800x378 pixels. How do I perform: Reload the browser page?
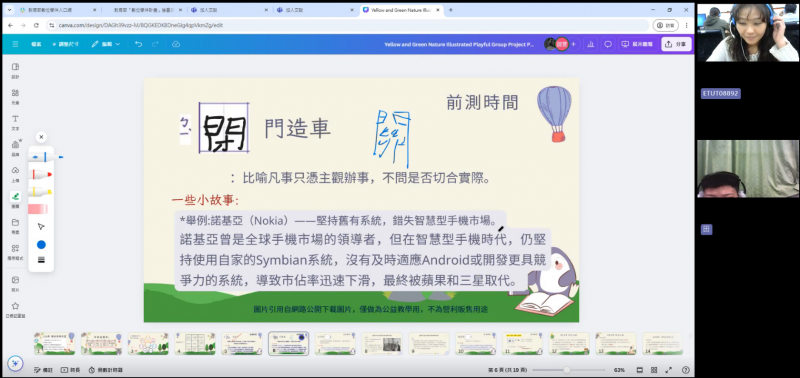[36, 25]
